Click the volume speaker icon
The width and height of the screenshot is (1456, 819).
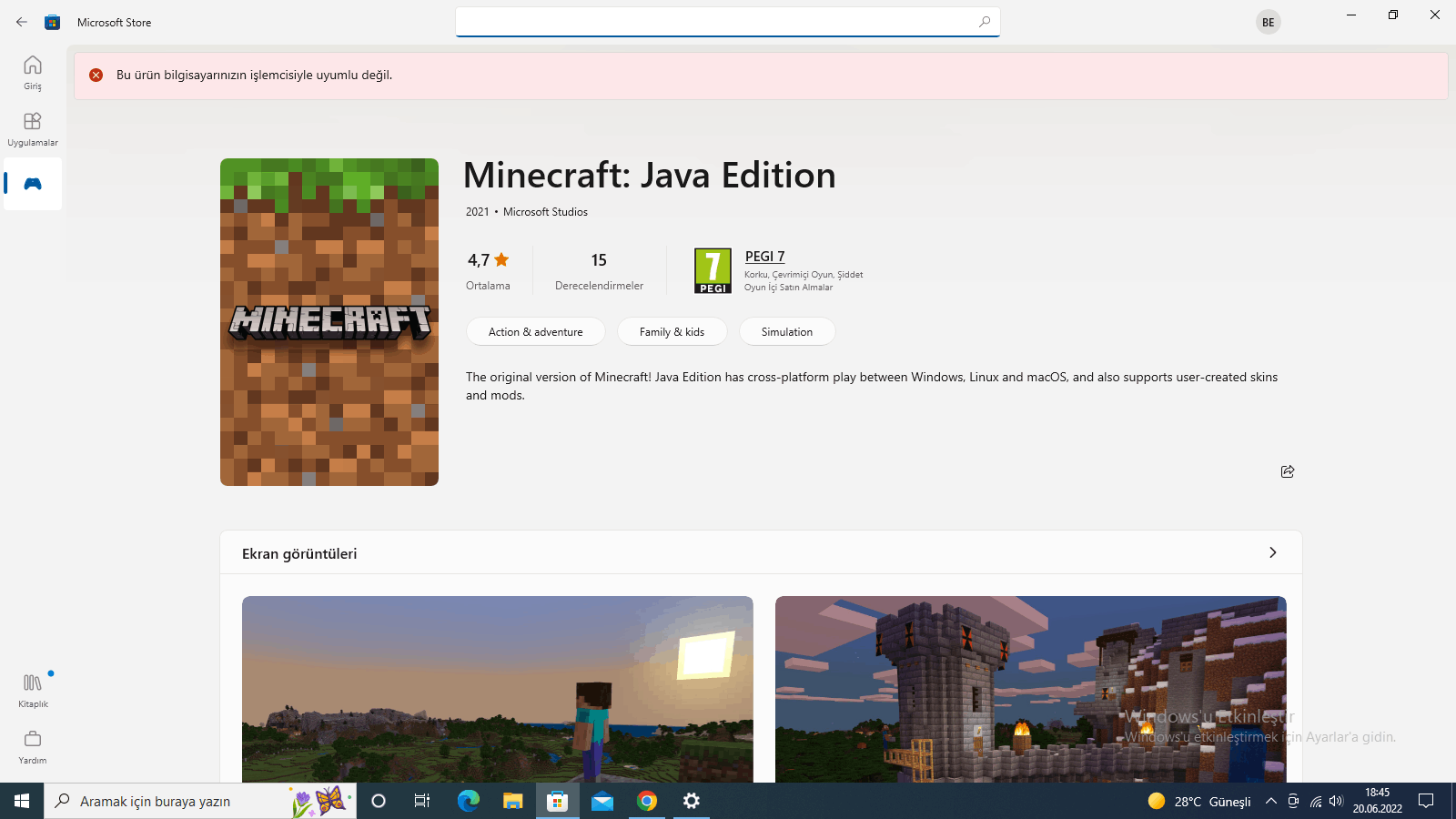[x=1336, y=801]
